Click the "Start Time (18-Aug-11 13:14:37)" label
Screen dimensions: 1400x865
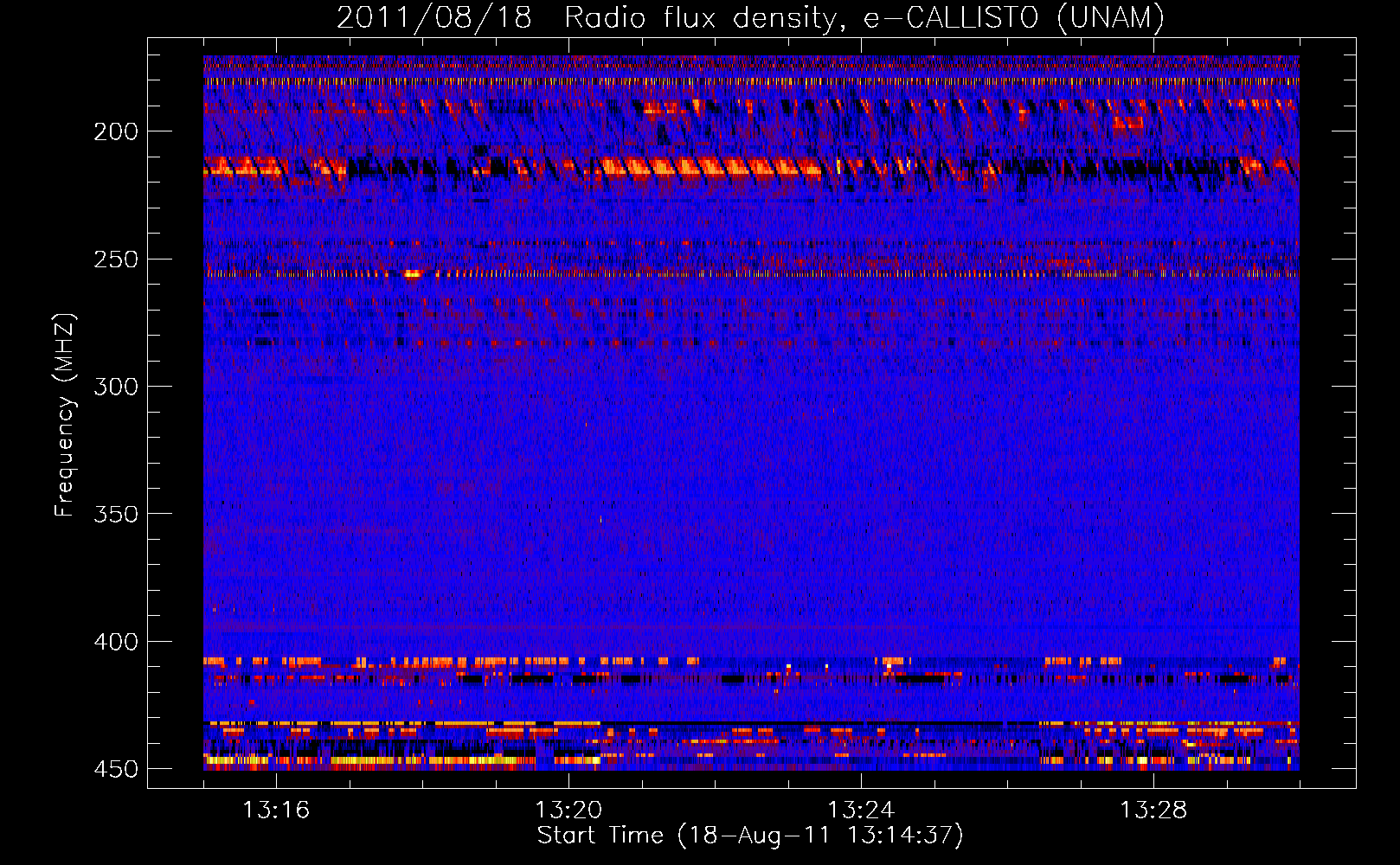[x=750, y=836]
